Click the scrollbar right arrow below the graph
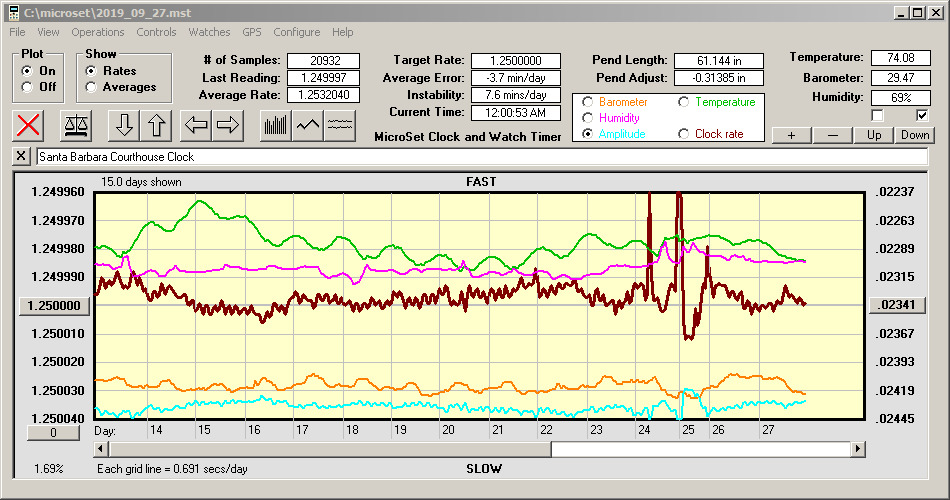950x500 pixels. [858, 450]
